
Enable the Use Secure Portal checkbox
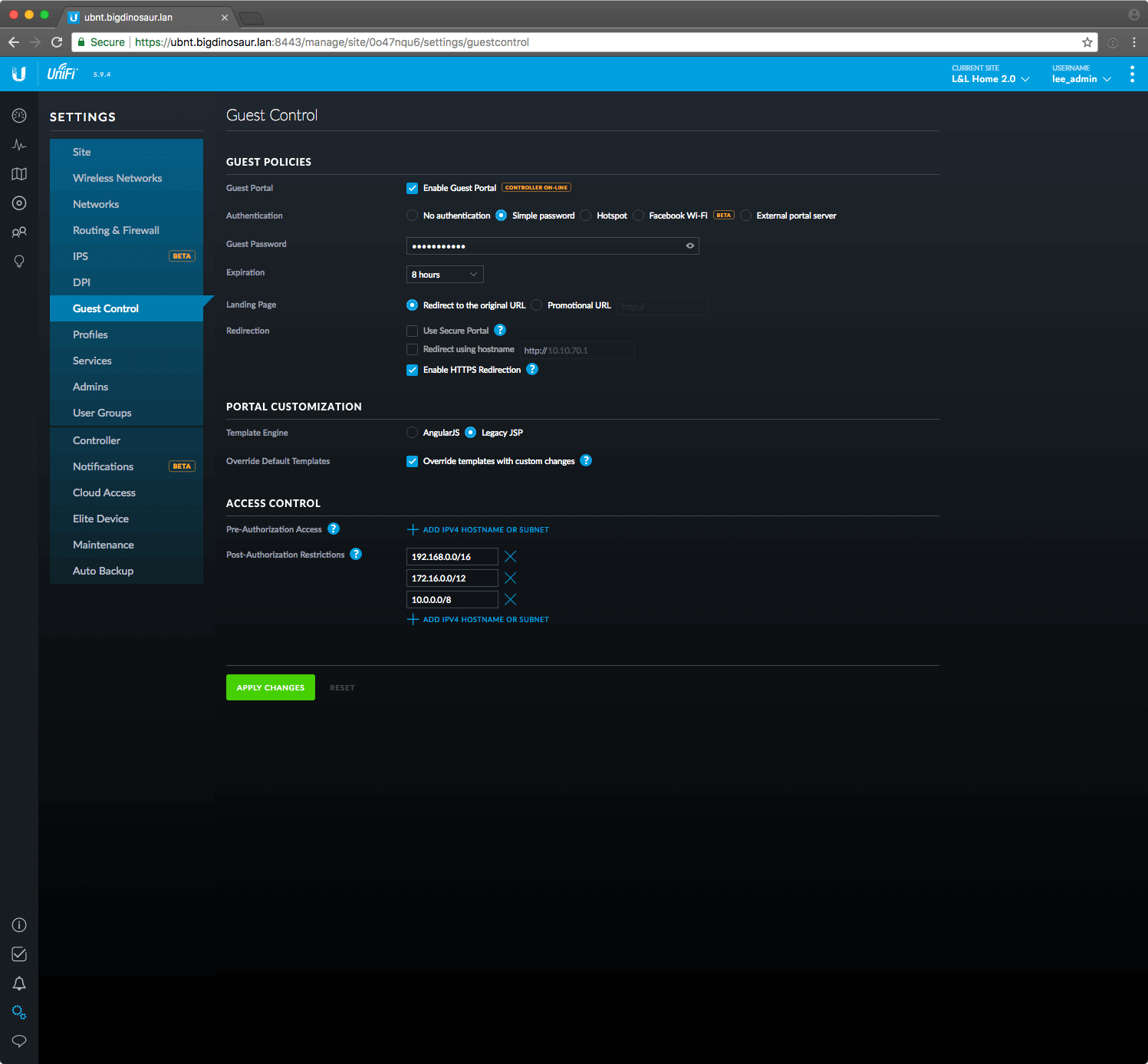(x=413, y=331)
